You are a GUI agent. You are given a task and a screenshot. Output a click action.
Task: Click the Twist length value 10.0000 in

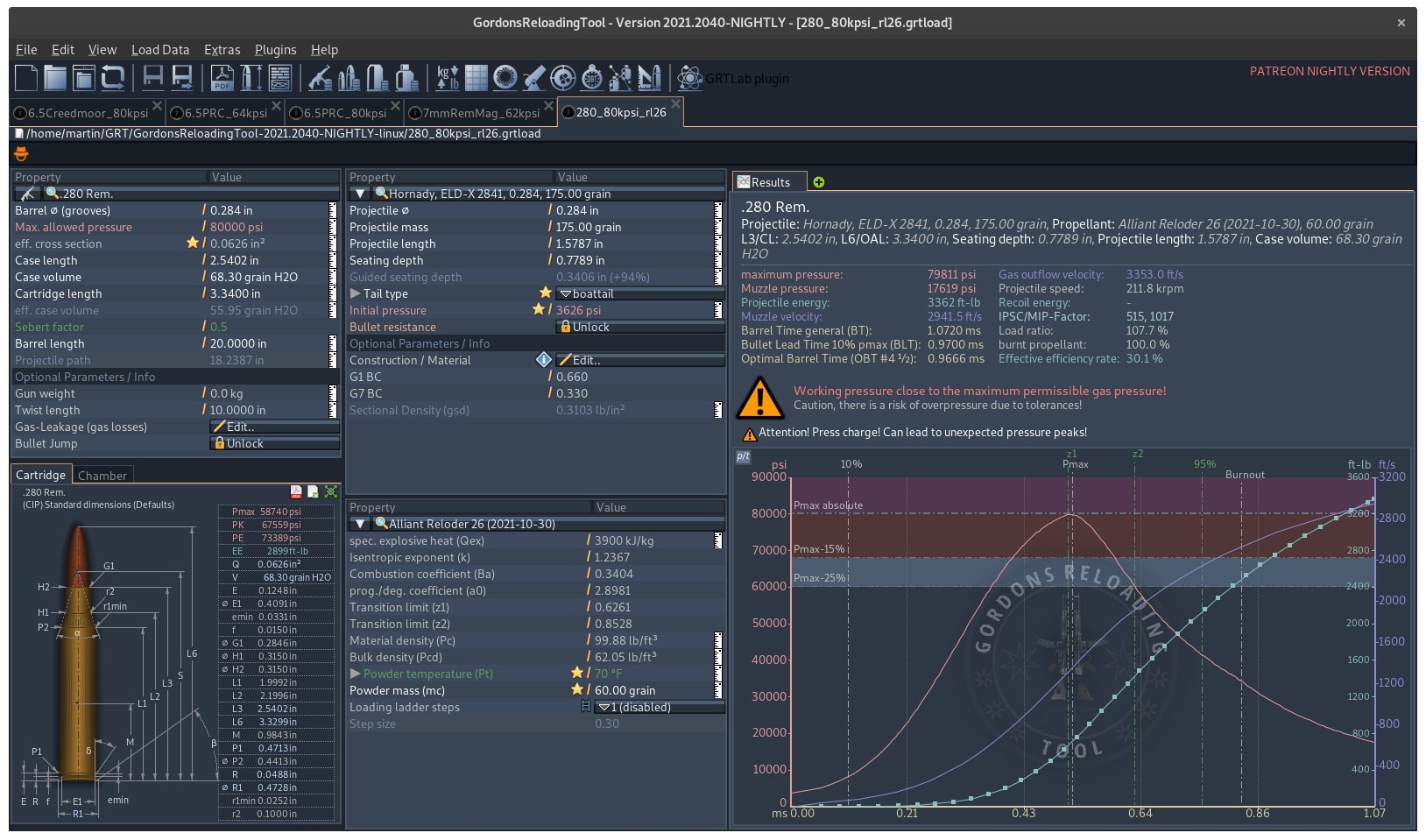237,410
